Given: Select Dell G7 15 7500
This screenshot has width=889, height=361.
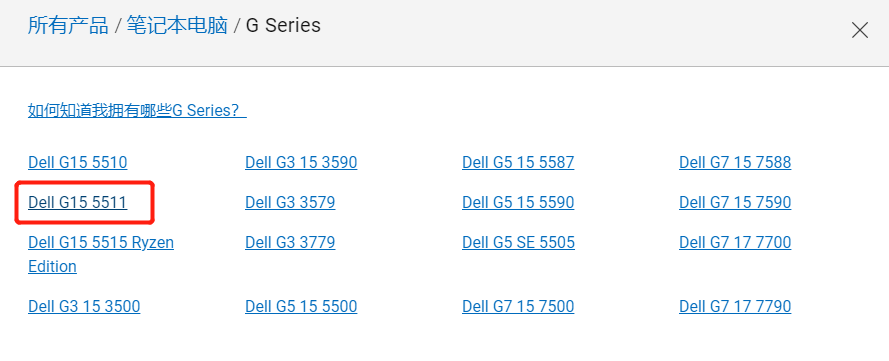Looking at the screenshot, I should tap(518, 307).
